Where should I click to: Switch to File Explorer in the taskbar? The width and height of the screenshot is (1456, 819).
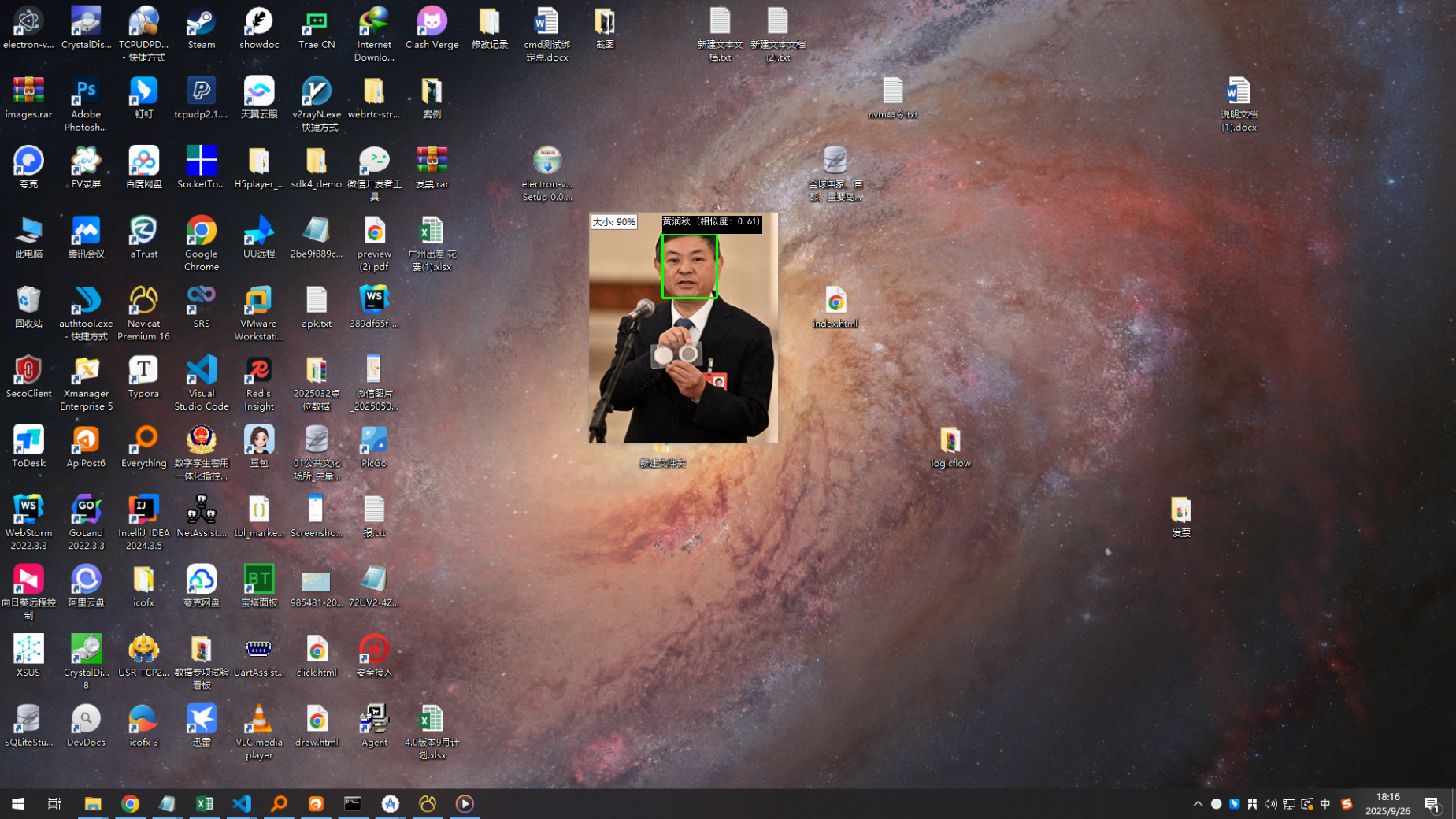(93, 804)
